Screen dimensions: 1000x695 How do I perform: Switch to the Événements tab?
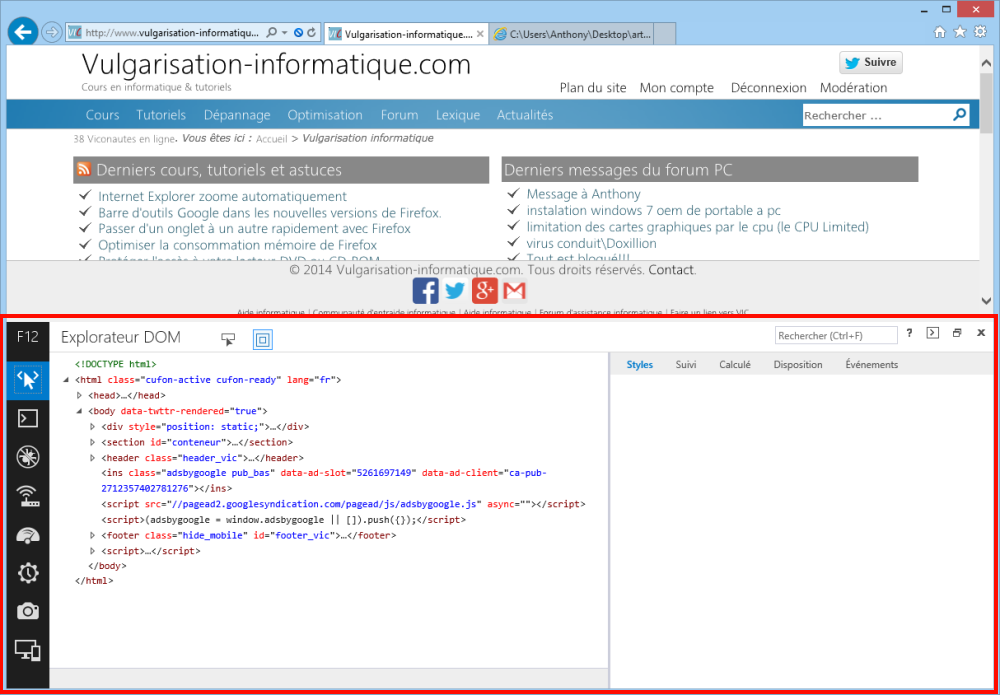coord(872,365)
